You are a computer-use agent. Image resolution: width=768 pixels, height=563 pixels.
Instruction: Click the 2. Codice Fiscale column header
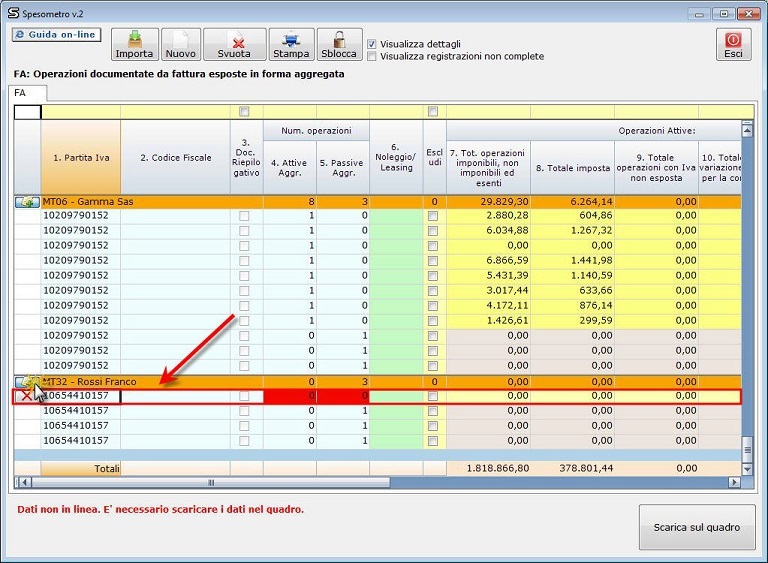(175, 157)
